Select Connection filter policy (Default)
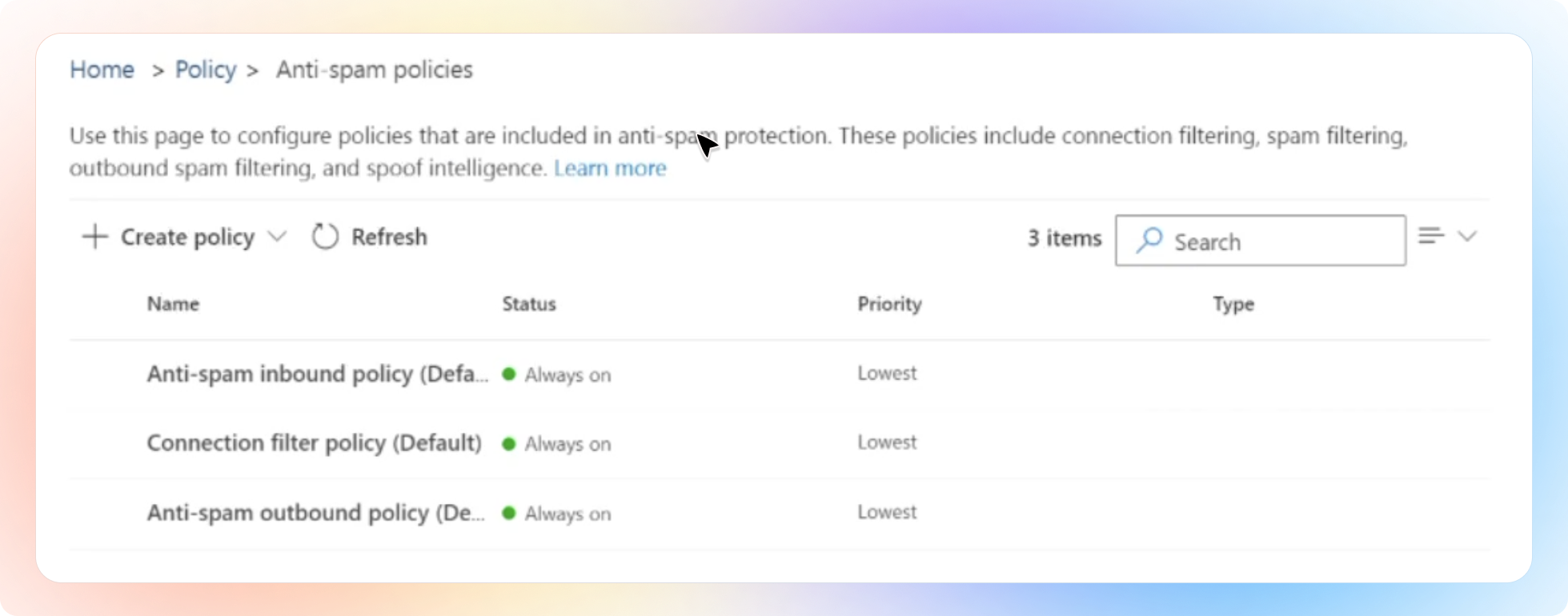The height and width of the screenshot is (616, 1568). point(314,443)
